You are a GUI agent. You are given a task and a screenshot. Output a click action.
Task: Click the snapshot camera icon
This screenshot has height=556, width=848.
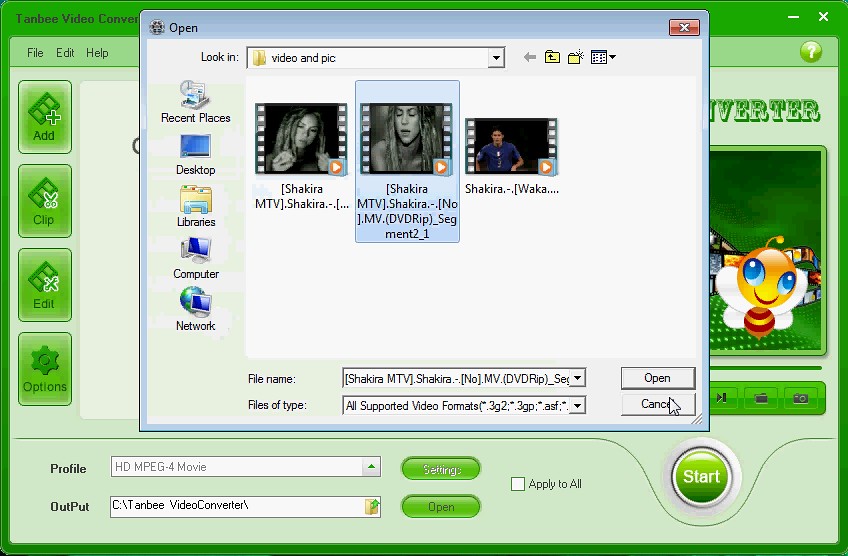(800, 399)
